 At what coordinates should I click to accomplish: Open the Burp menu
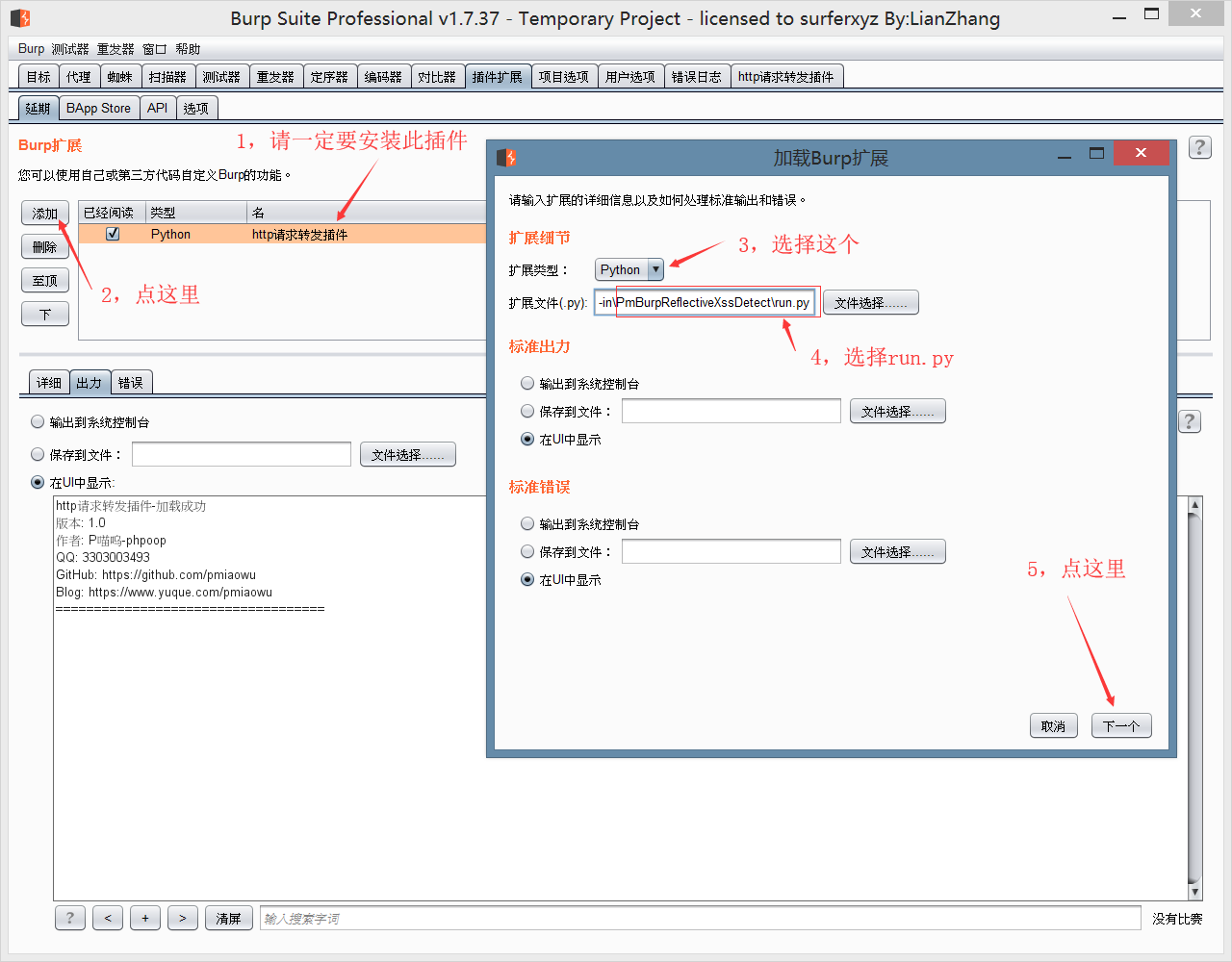[x=31, y=48]
